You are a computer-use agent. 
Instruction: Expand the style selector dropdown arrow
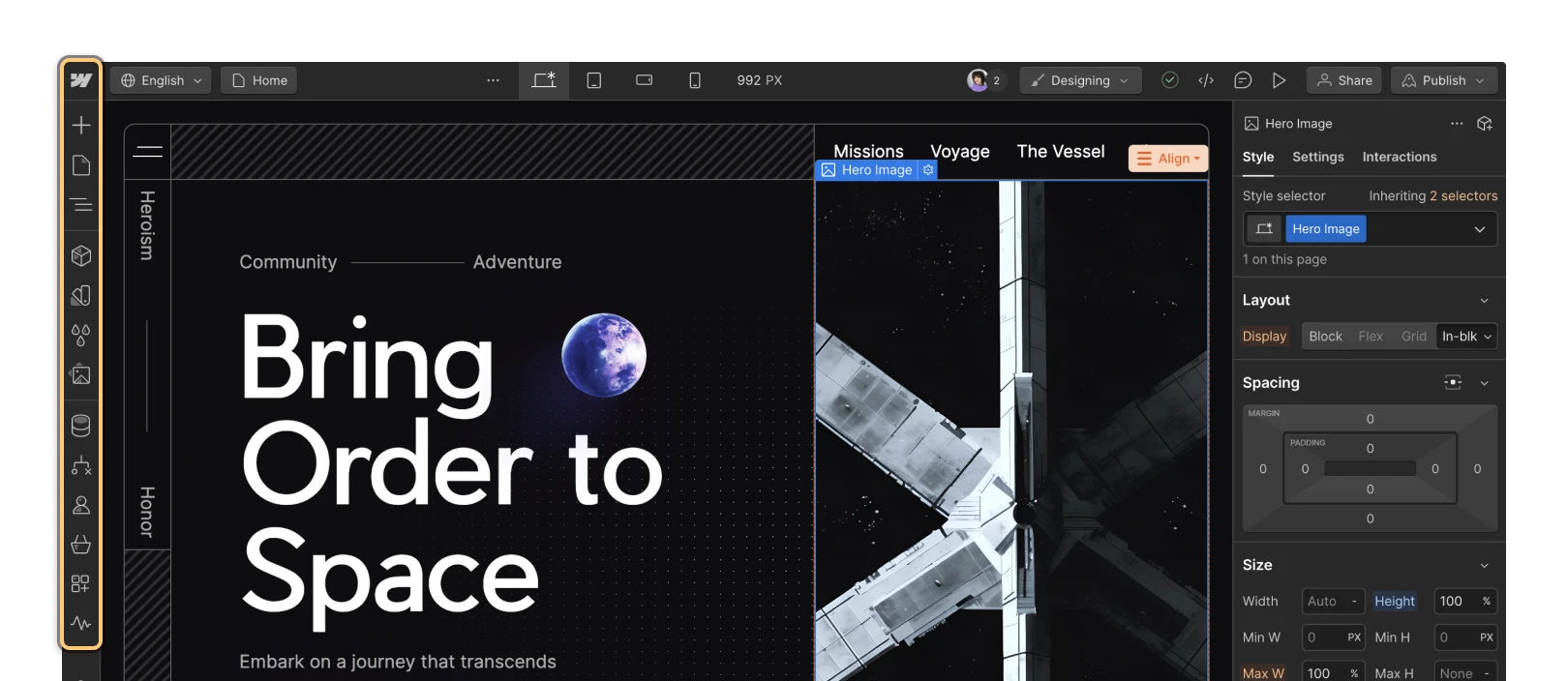pos(1480,229)
